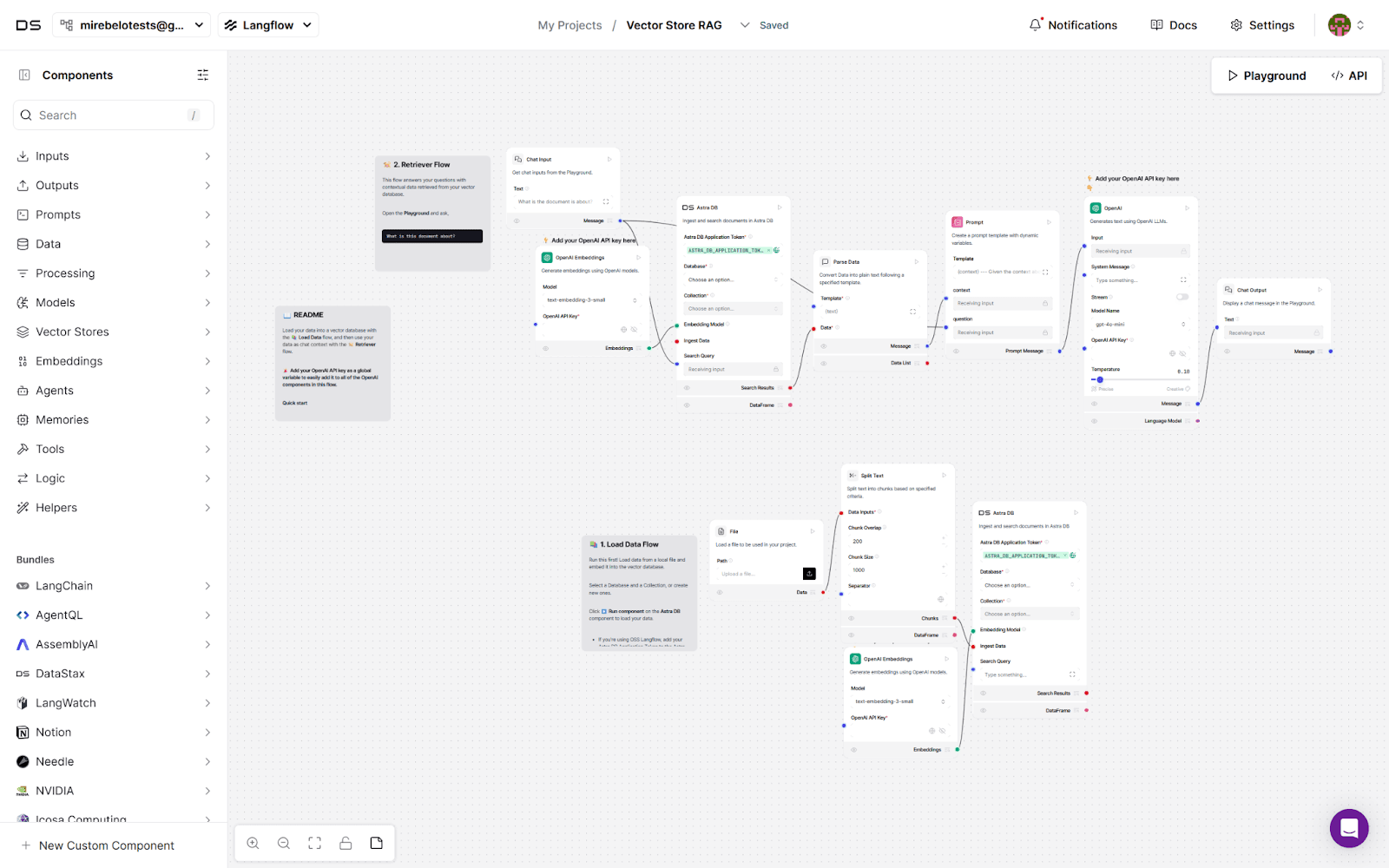1389x868 pixels.
Task: Collapse the Components sidebar panel icon
Action: tap(24, 76)
